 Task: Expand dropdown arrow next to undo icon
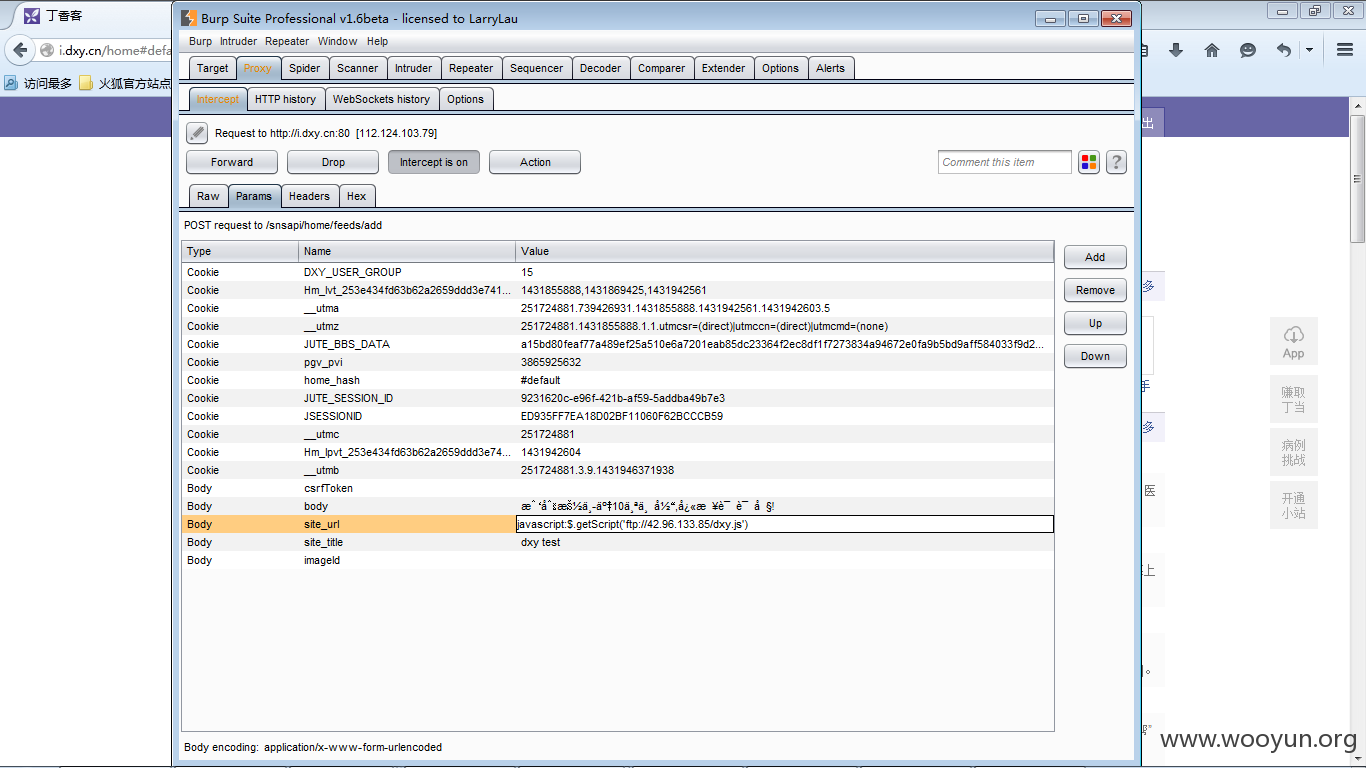tap(1309, 50)
